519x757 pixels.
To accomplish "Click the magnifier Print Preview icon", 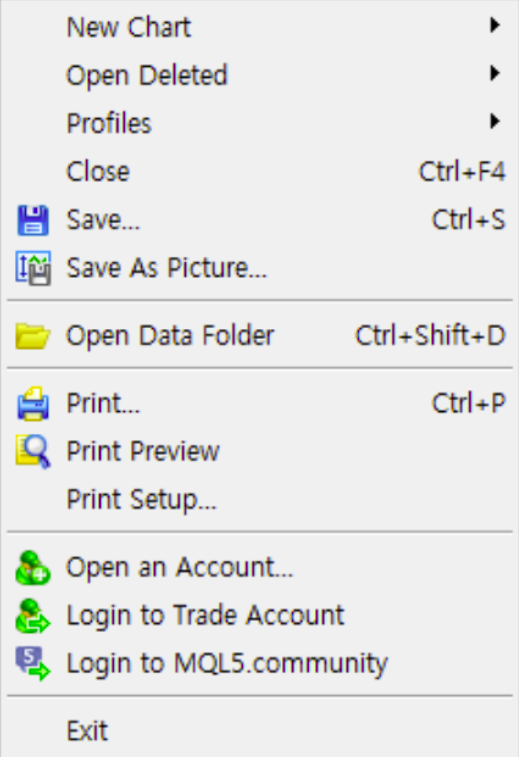I will (33, 452).
